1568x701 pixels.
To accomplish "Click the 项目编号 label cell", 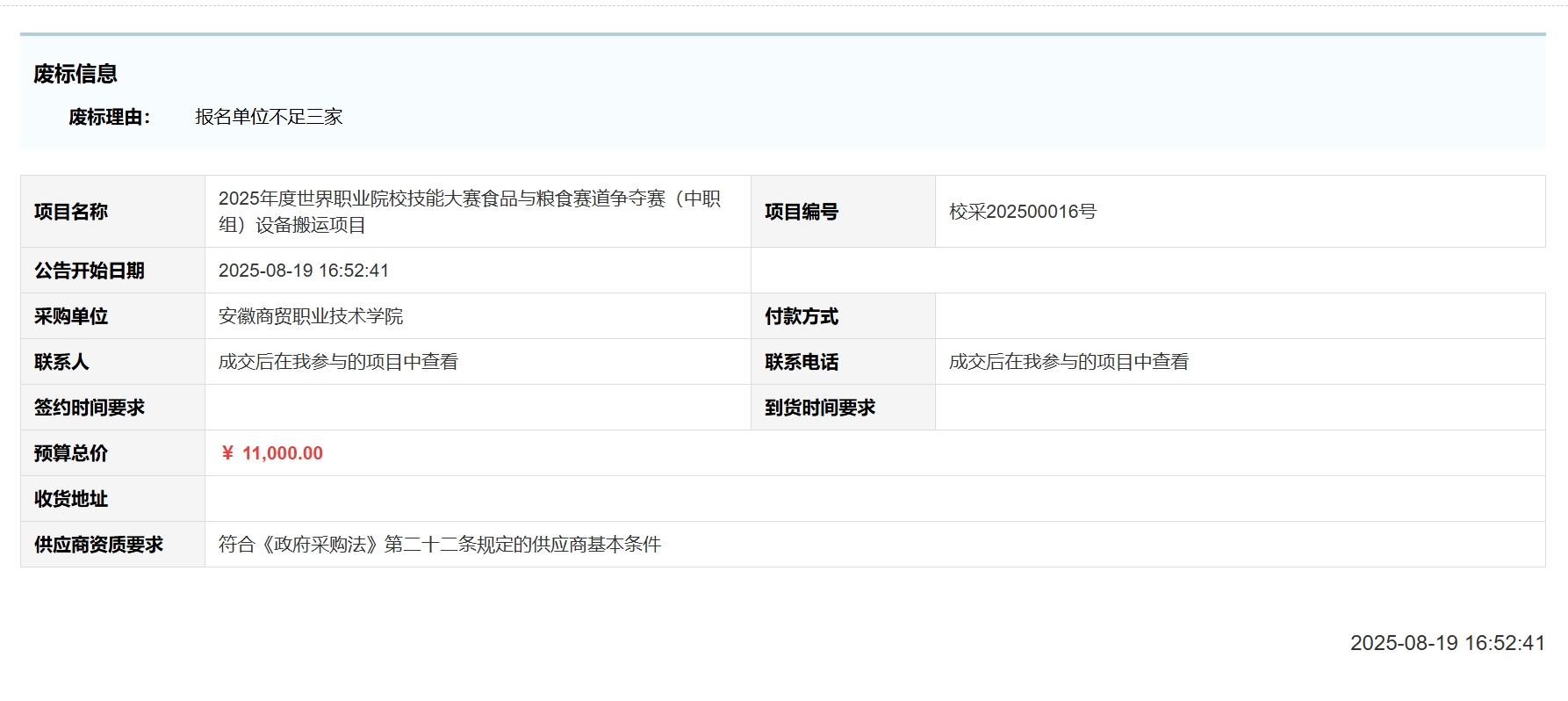I will (x=802, y=212).
